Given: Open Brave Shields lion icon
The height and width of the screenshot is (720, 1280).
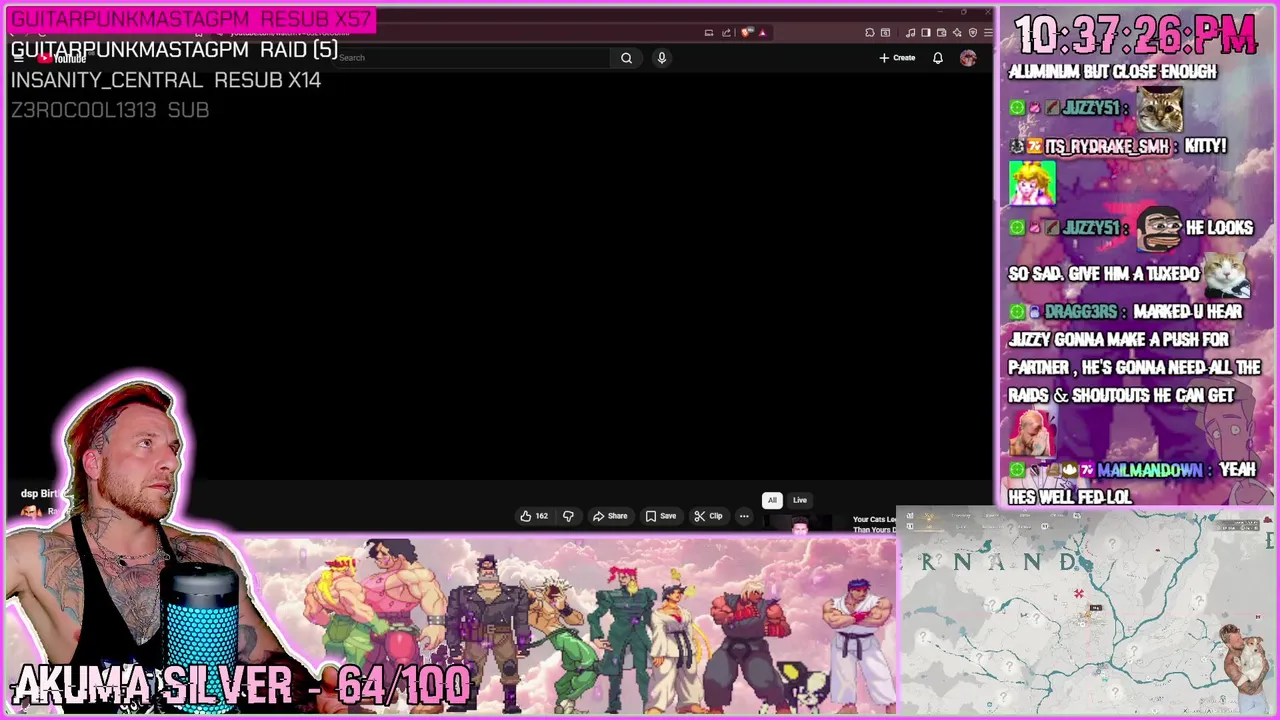Looking at the screenshot, I should pyautogui.click(x=745, y=33).
